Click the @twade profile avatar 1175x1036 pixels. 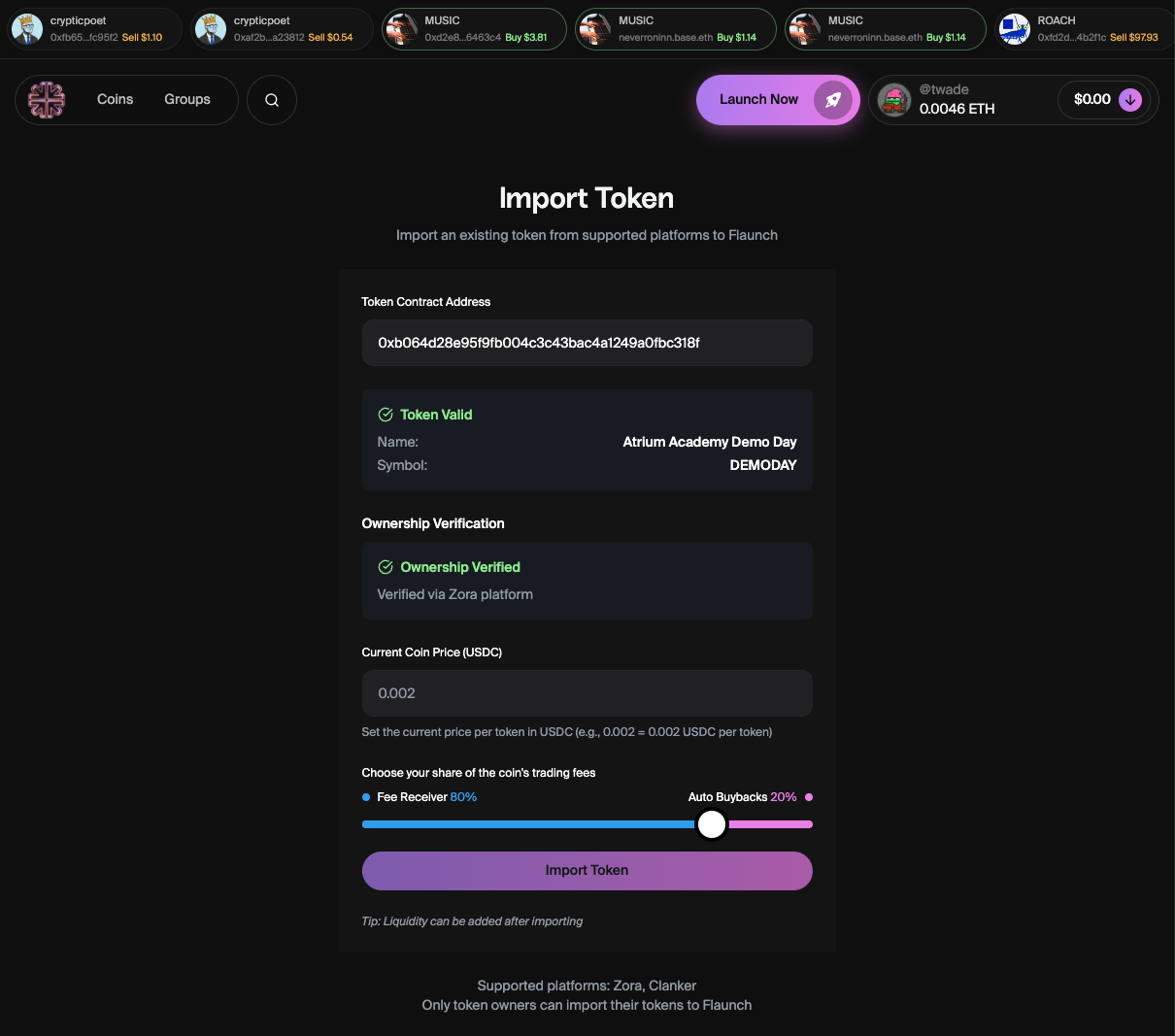(894, 100)
